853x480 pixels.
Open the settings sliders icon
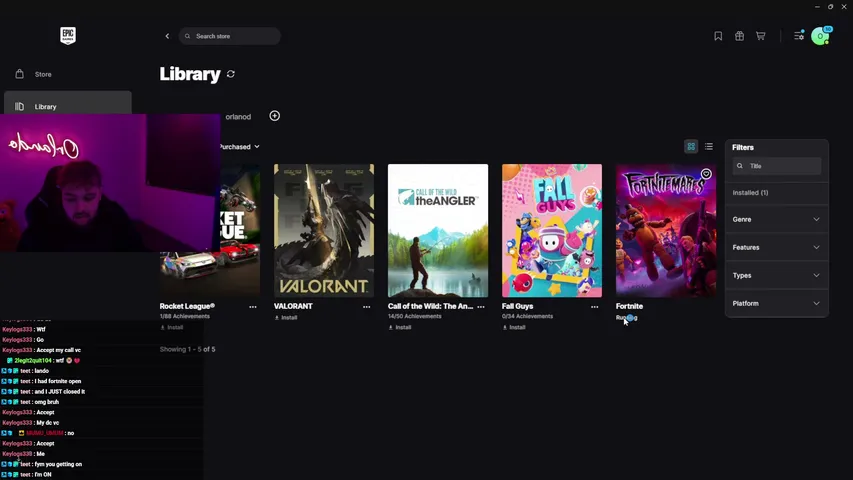(x=799, y=36)
